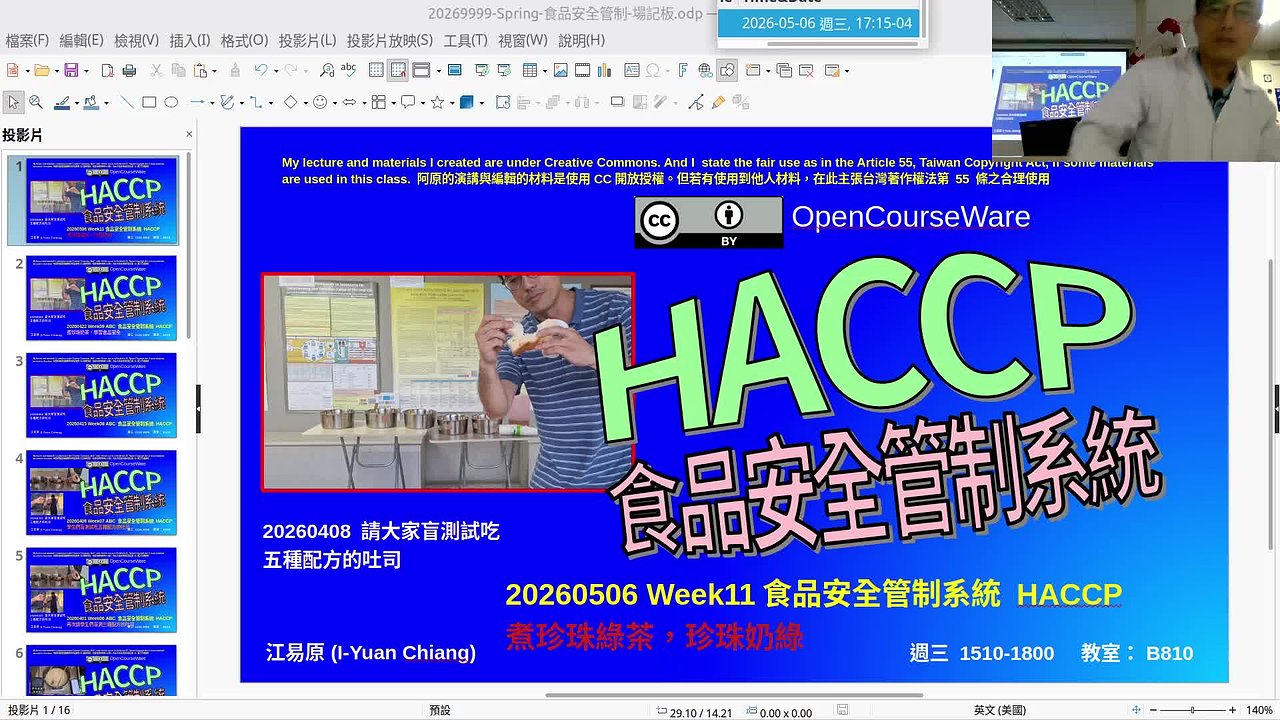1280x720 pixels.
Task: Click the Delete Slide icon
Action: tap(806, 70)
